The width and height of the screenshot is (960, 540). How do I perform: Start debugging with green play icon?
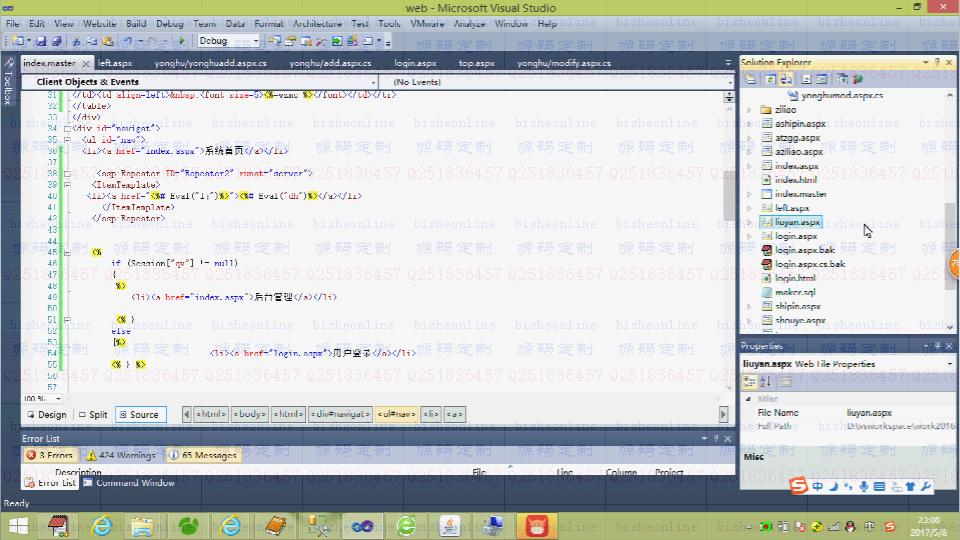tap(182, 41)
